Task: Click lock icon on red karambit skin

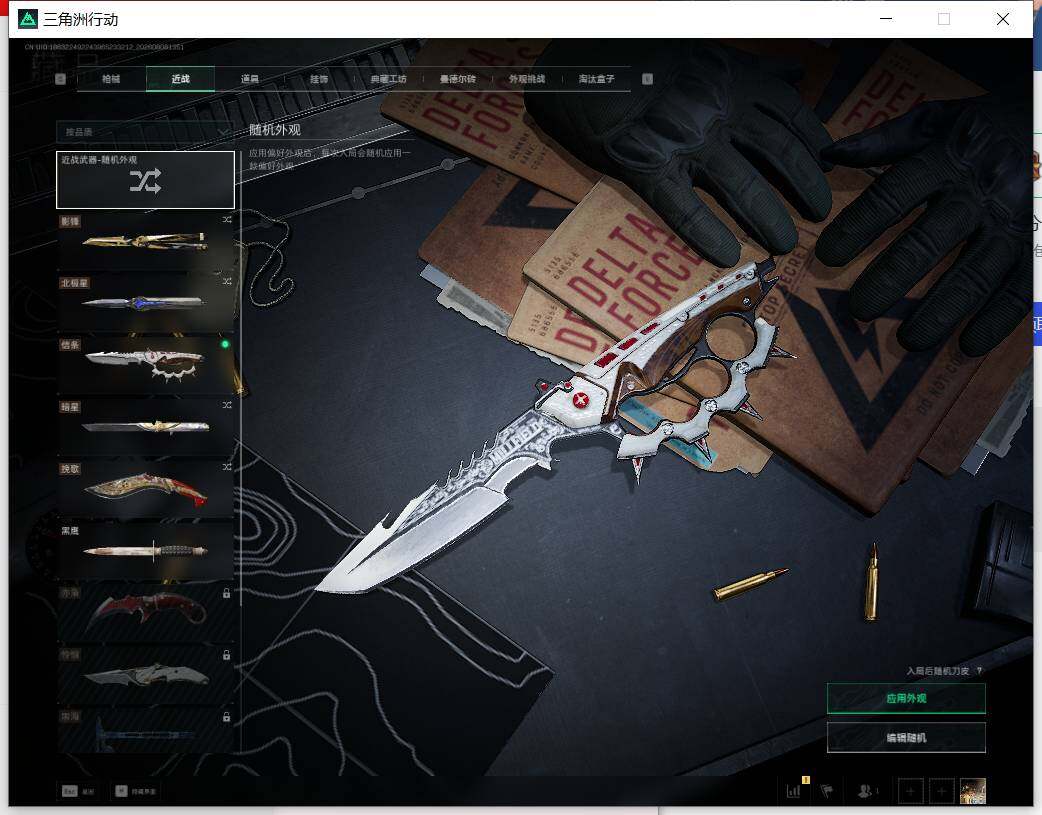Action: pos(227,593)
